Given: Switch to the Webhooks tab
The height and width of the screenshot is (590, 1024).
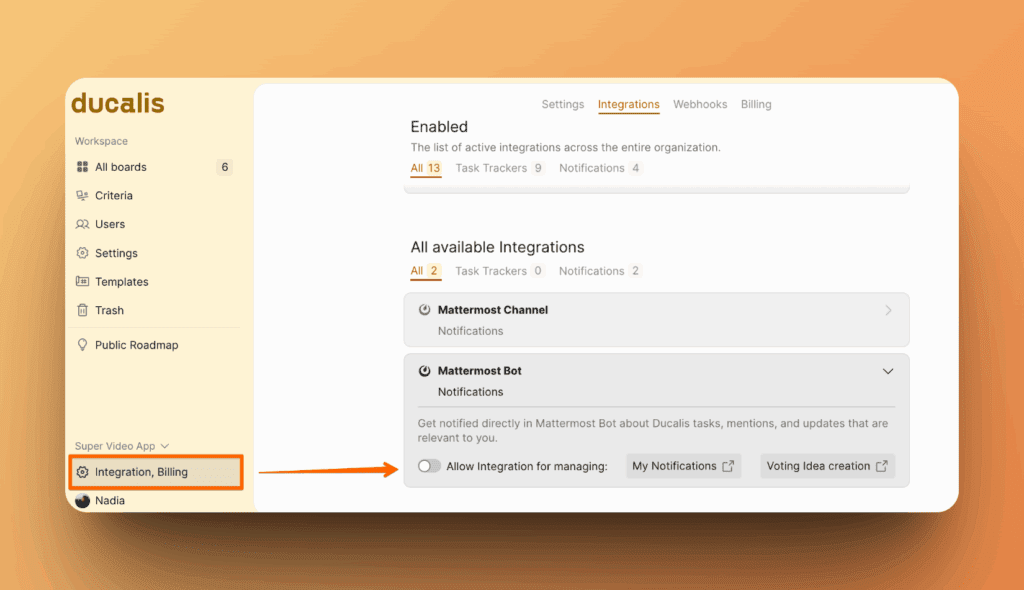Looking at the screenshot, I should click(x=700, y=104).
